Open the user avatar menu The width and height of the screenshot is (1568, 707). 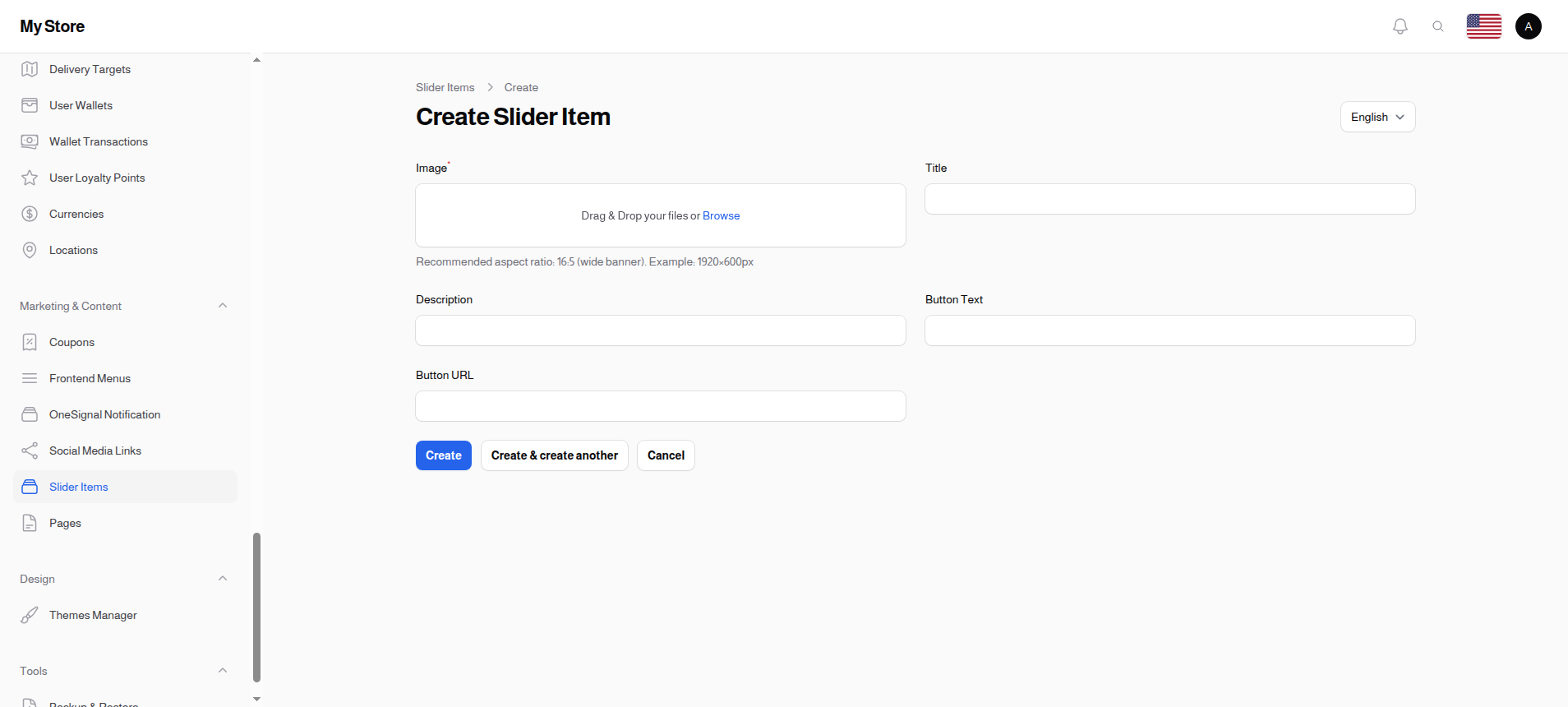(x=1529, y=26)
